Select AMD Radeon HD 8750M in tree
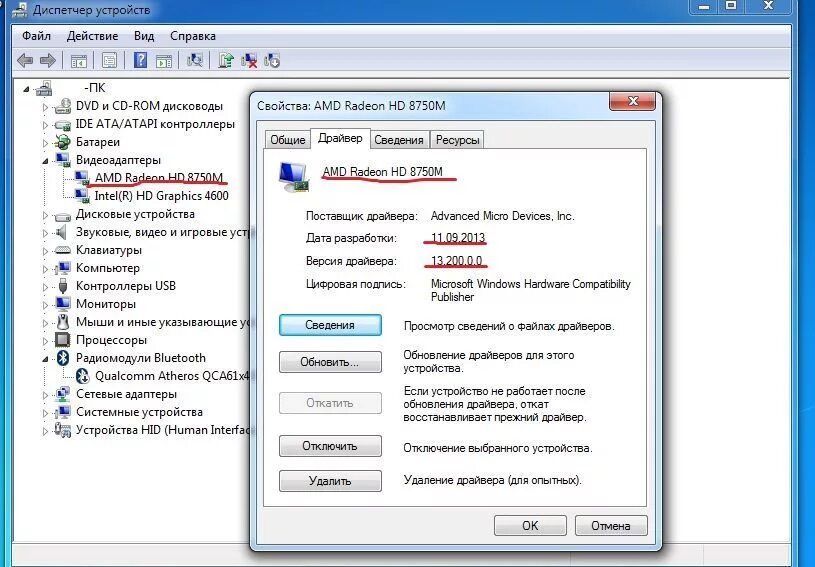The height and width of the screenshot is (567, 815). coord(159,178)
